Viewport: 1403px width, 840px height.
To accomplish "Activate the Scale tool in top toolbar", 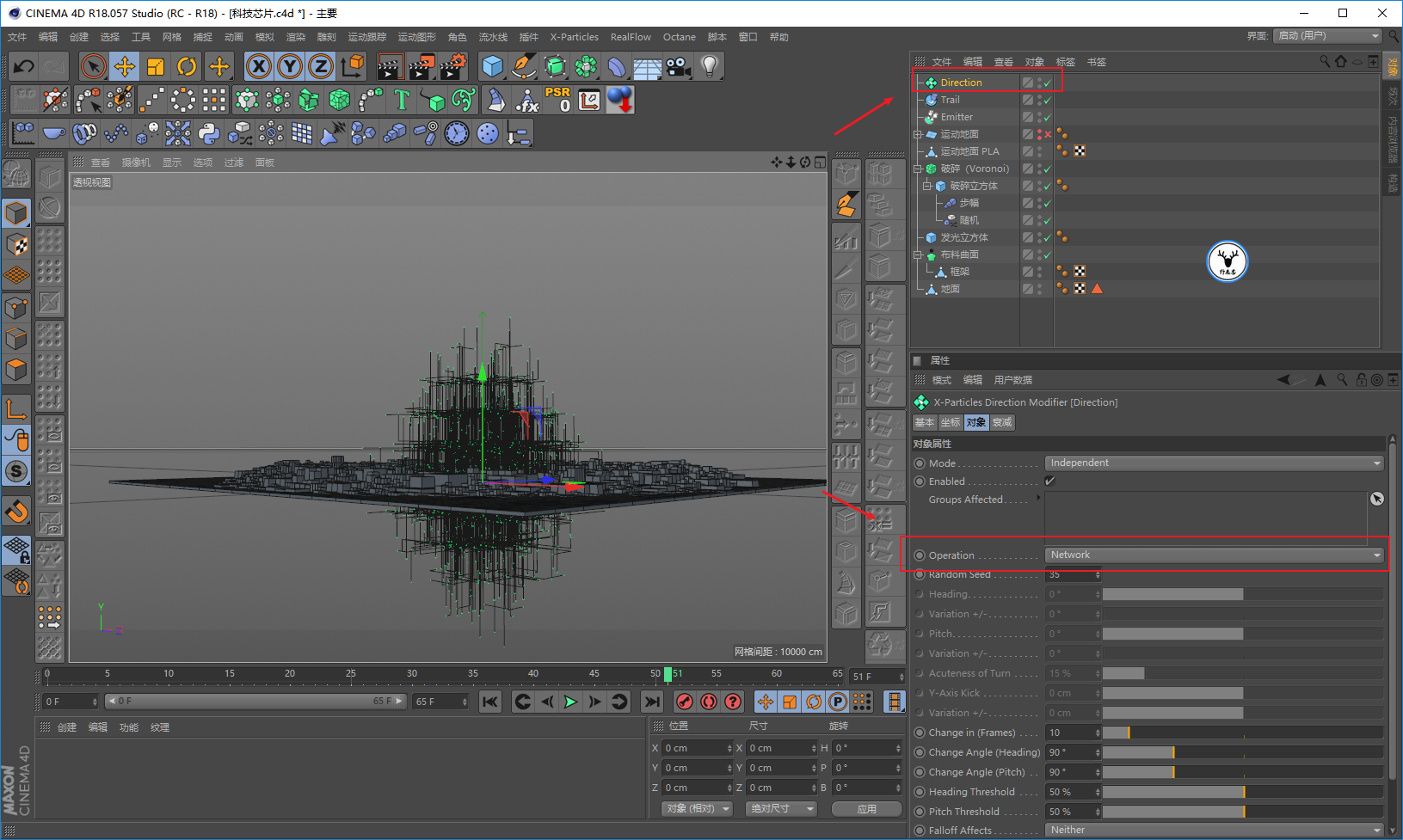I will click(x=156, y=66).
